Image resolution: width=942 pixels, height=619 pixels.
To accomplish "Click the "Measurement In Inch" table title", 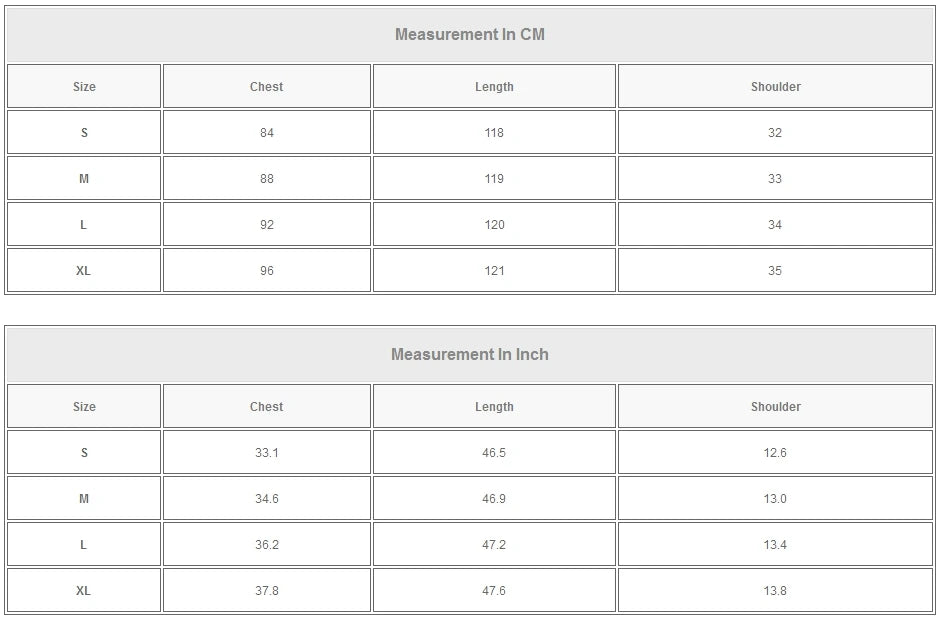I will pos(470,355).
